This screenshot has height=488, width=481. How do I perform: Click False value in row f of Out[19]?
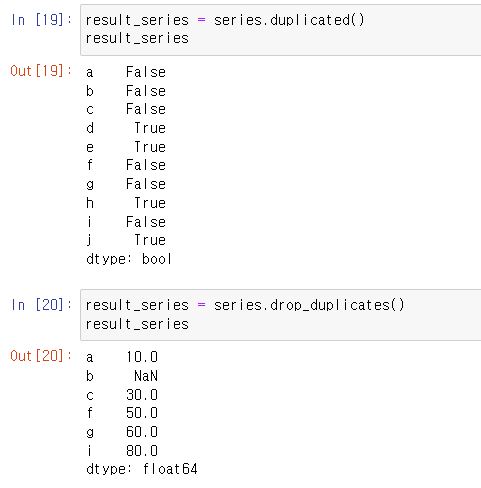146,165
